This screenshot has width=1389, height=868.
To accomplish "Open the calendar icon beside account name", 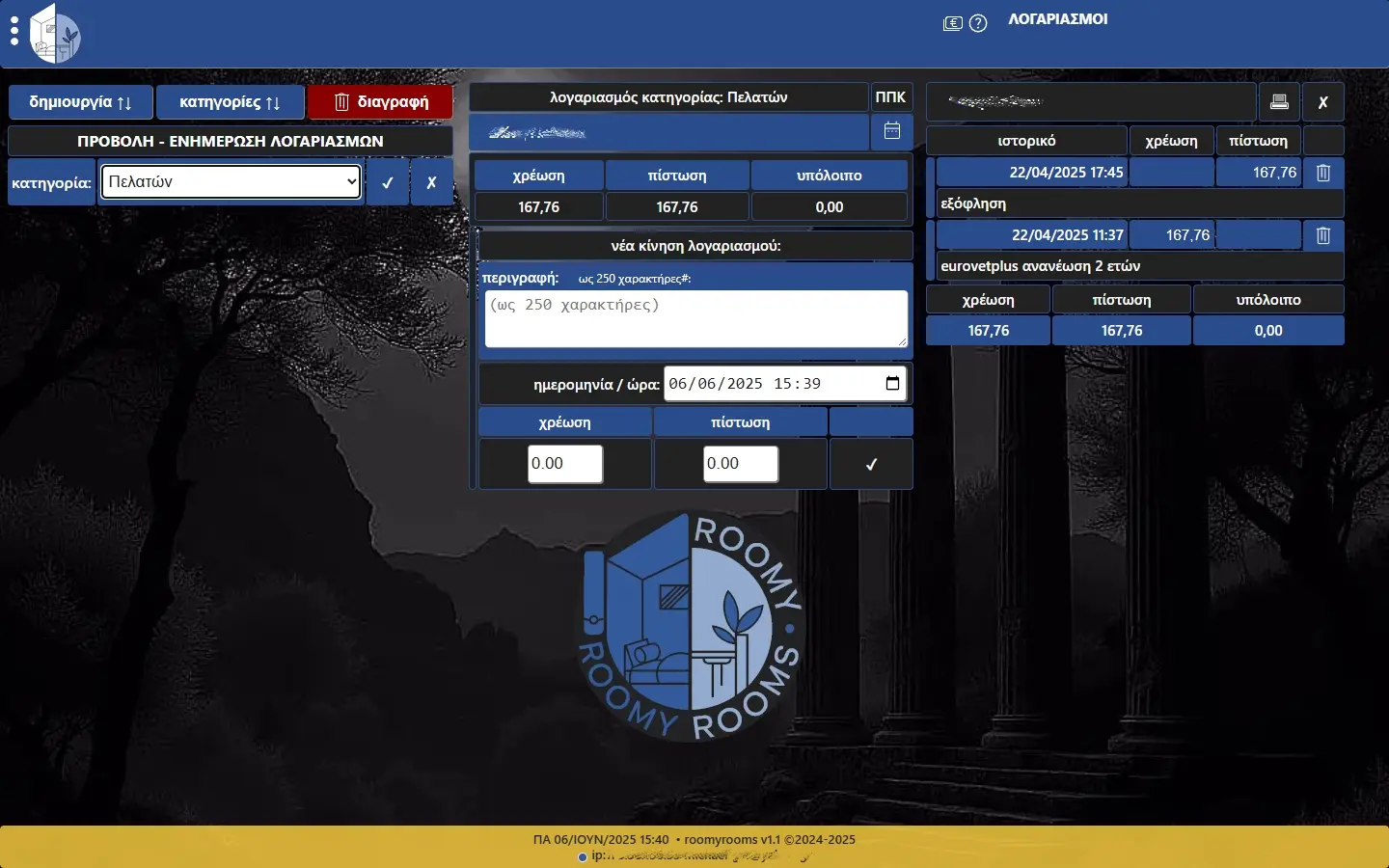I will (x=892, y=131).
